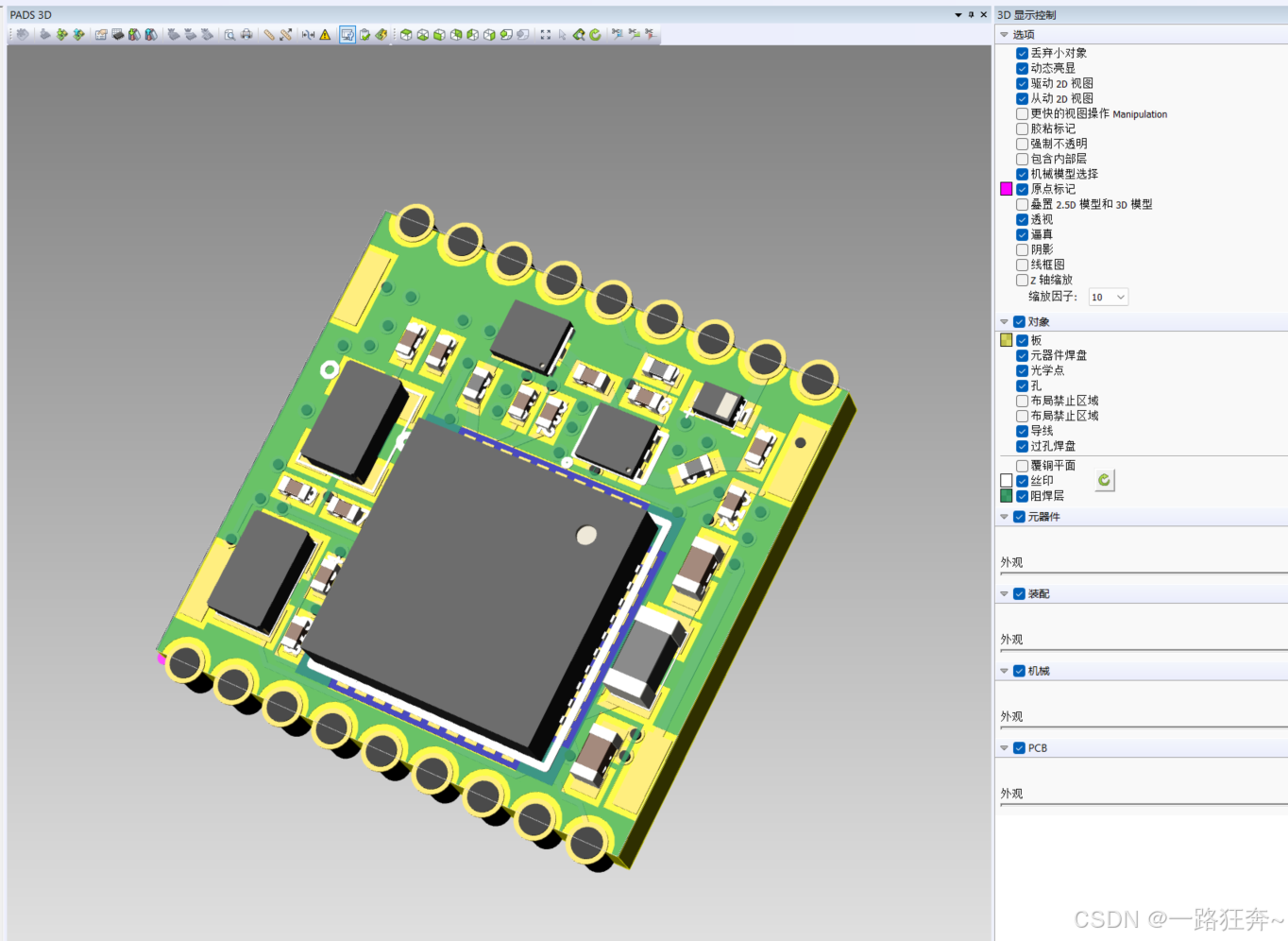Choose the pointer selection tool

tap(562, 34)
